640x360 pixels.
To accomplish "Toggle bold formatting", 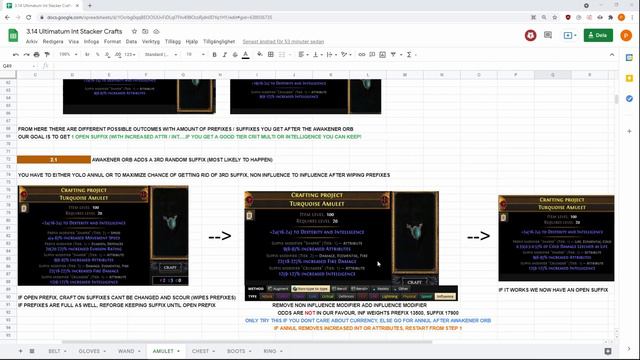I will pyautogui.click(x=214, y=54).
